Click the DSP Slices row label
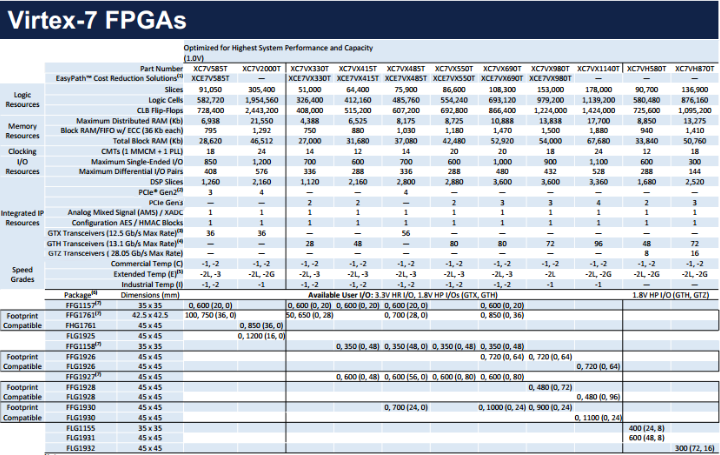Viewport: 720px width, 455px height. 166,182
